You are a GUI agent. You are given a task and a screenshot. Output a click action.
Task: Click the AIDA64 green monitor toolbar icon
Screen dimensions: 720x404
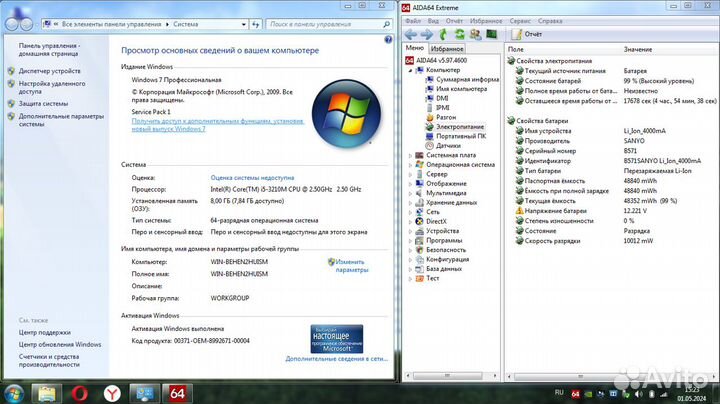pyautogui.click(x=491, y=34)
